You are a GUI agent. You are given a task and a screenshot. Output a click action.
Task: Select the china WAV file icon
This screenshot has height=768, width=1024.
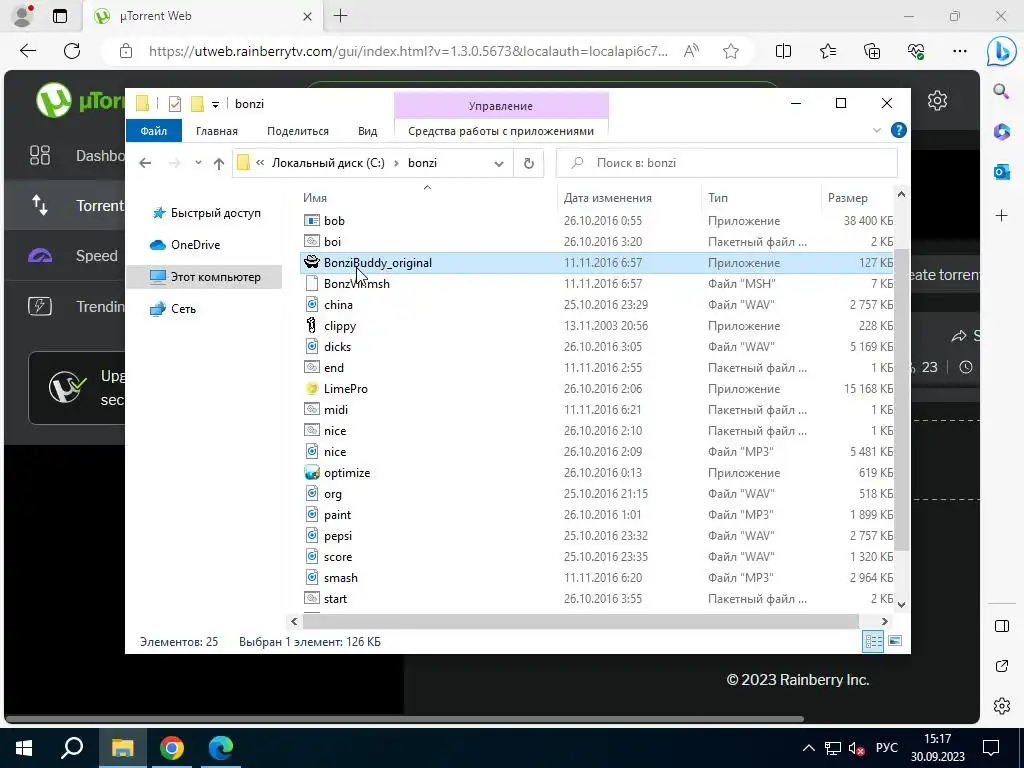coord(312,304)
